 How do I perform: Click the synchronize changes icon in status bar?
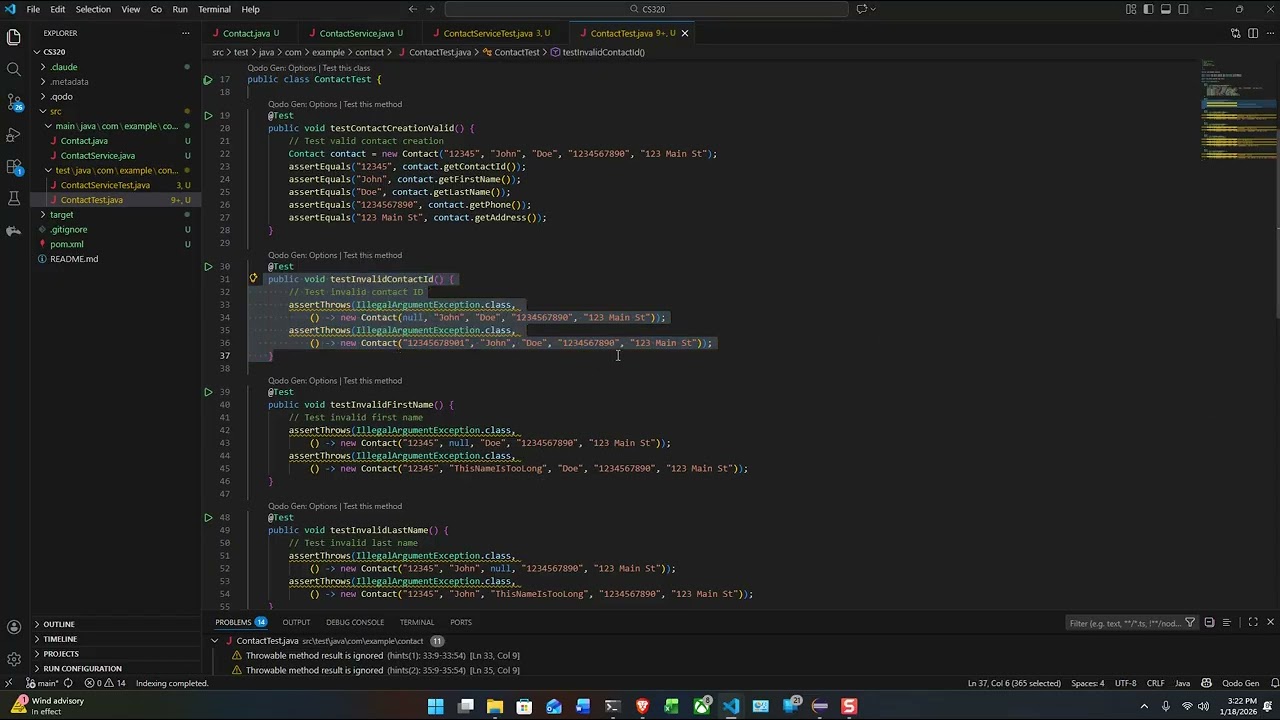click(x=68, y=683)
